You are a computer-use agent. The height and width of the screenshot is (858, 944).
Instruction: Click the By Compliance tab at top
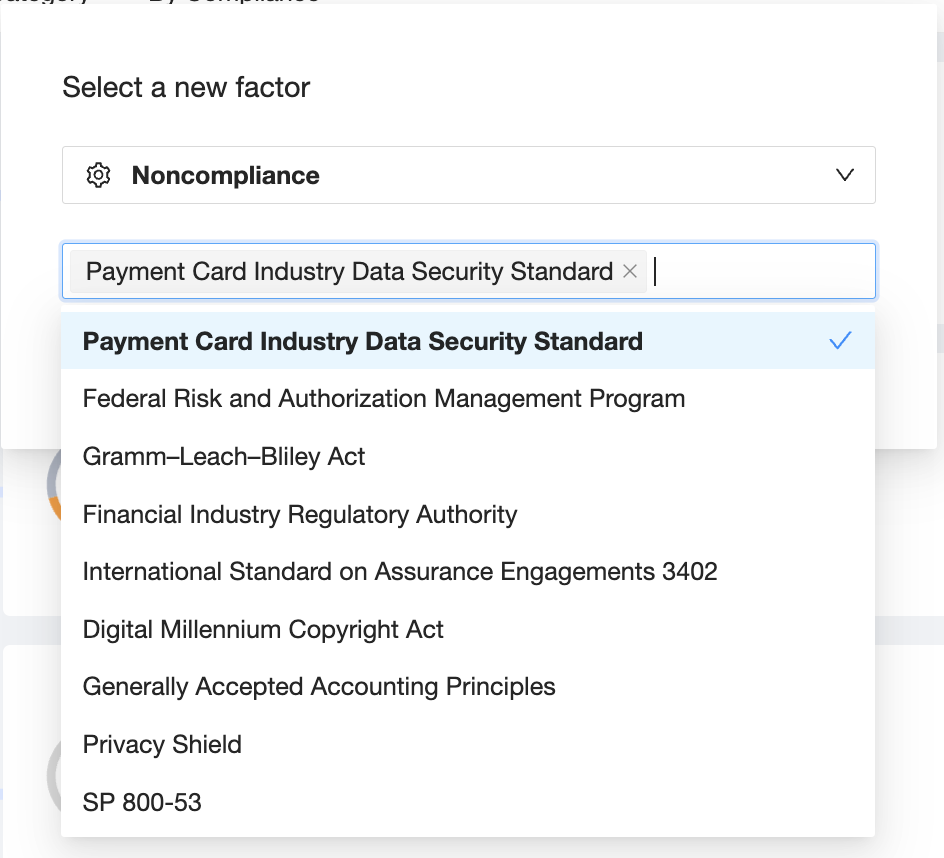click(234, 3)
